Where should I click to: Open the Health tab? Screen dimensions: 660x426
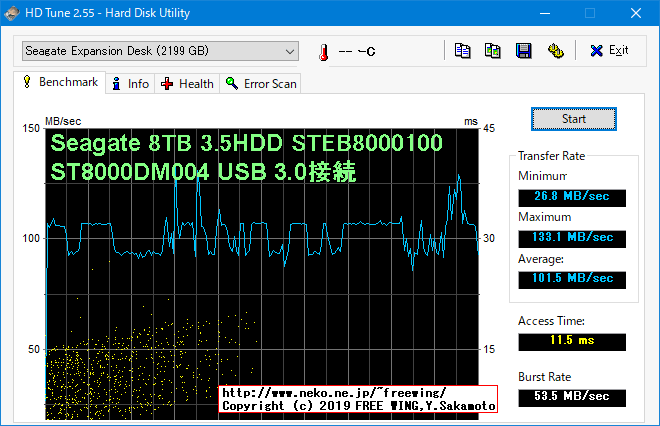click(x=187, y=84)
